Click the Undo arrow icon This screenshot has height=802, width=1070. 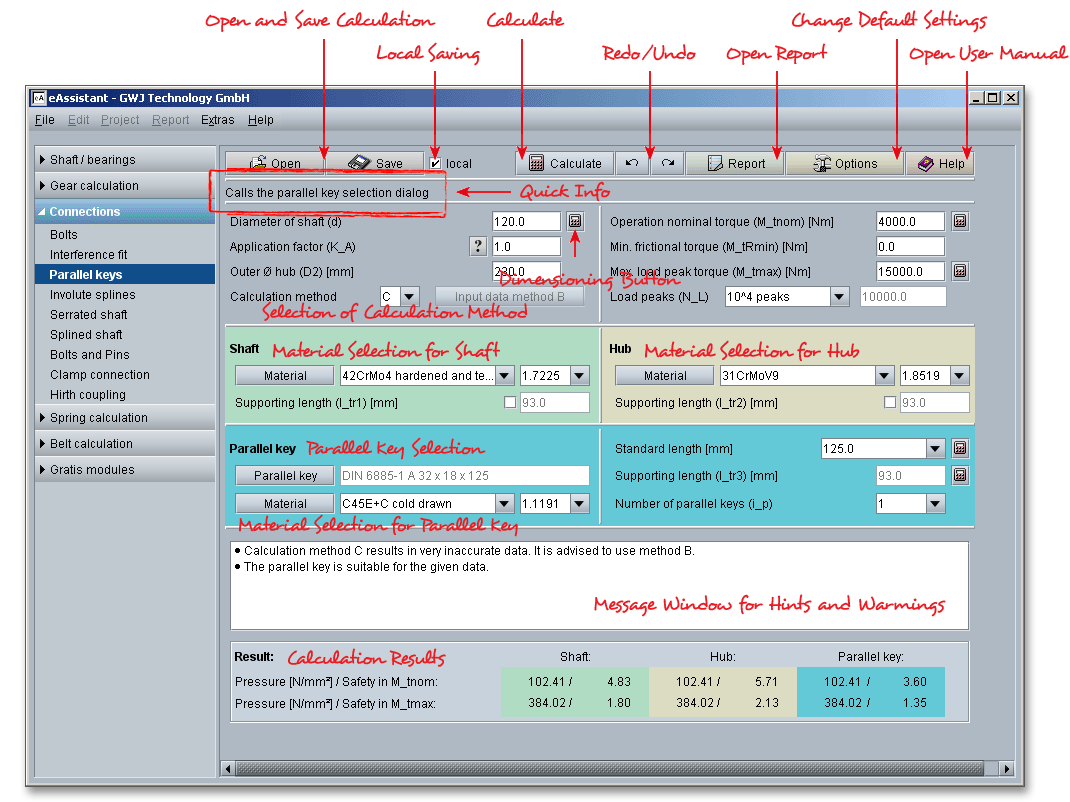(634, 162)
